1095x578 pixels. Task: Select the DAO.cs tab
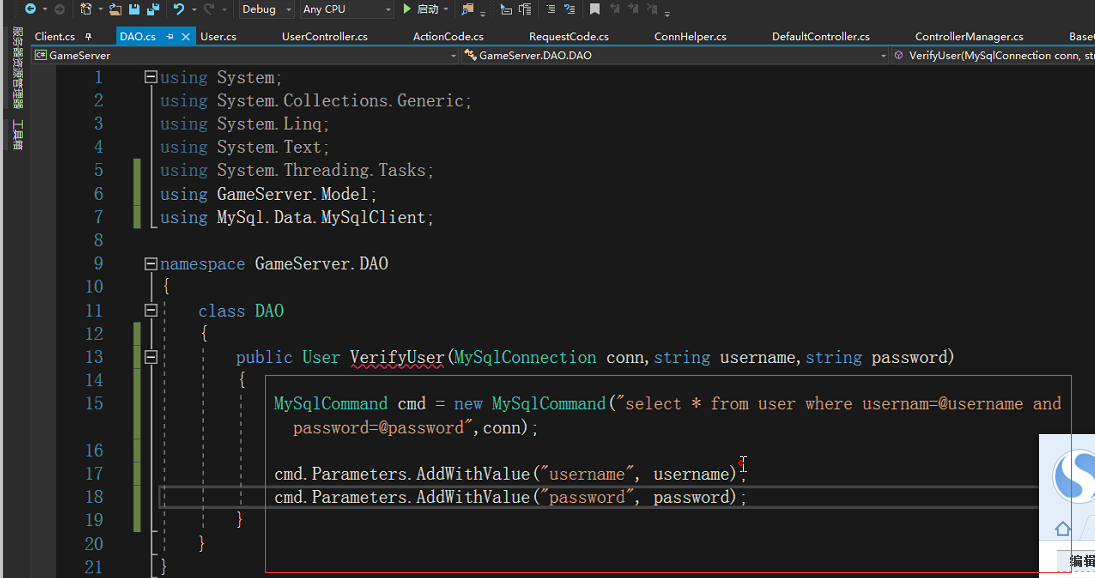(138, 36)
